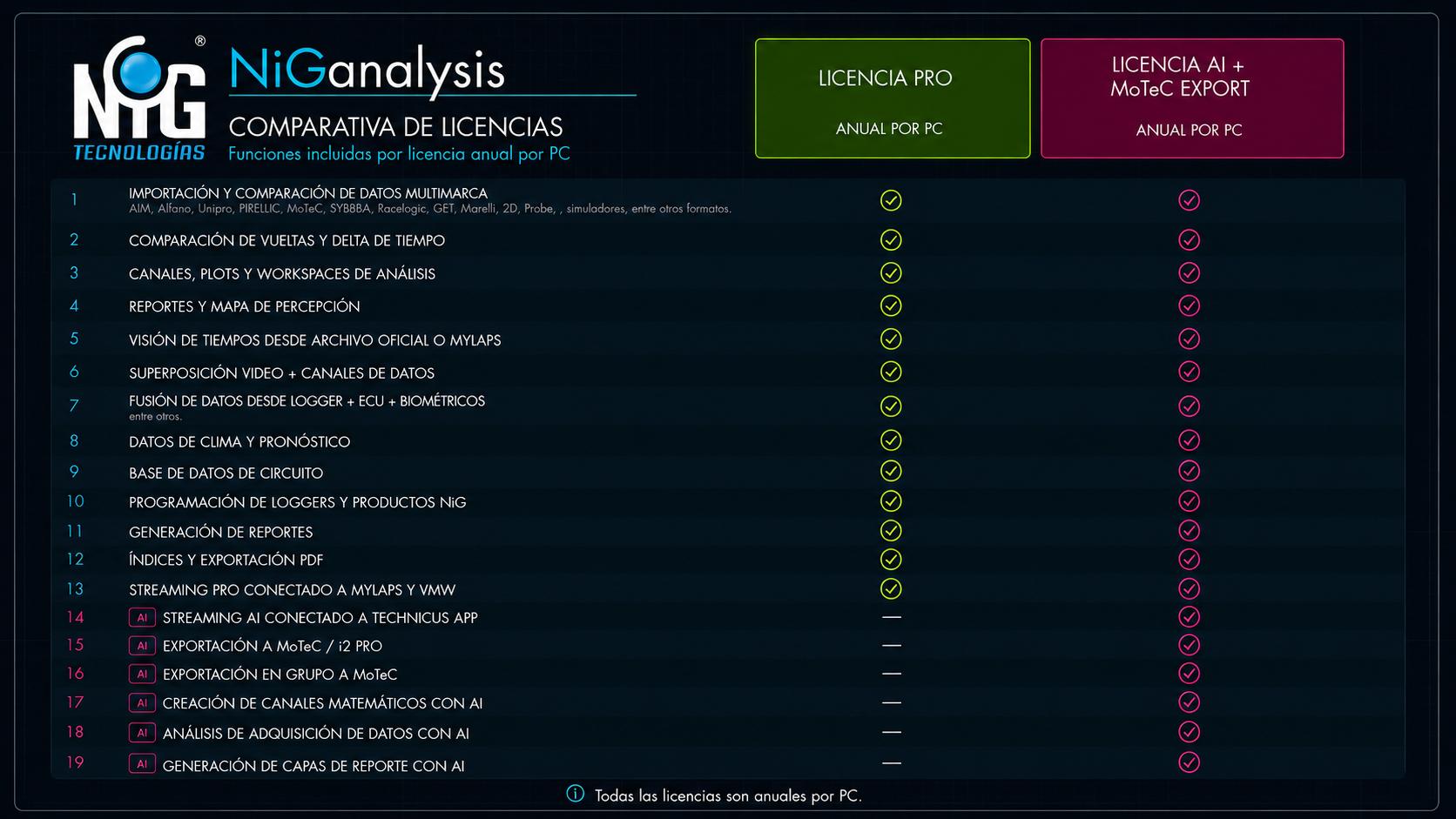Click PRO checkmark for Base de datos de circuito
1456x819 pixels.
[x=891, y=471]
